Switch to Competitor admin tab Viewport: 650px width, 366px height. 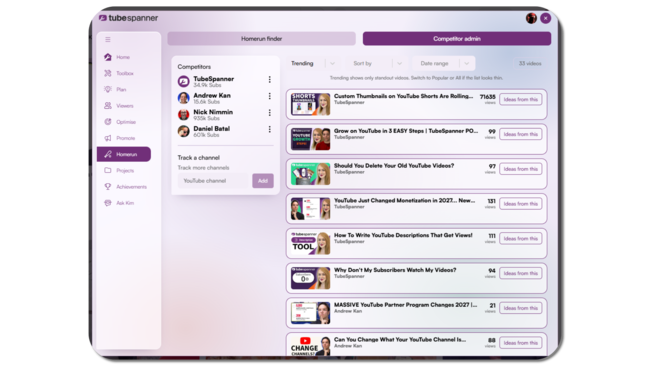click(x=457, y=39)
